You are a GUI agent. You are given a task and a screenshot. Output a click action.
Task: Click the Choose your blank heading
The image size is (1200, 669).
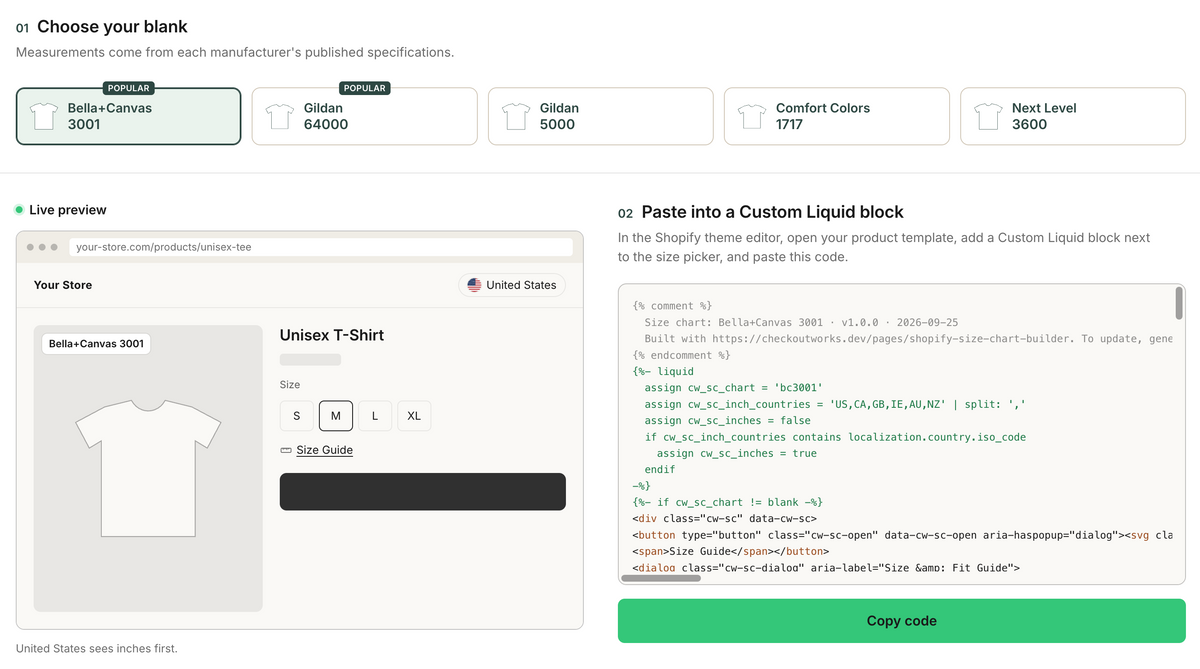[x=112, y=27]
